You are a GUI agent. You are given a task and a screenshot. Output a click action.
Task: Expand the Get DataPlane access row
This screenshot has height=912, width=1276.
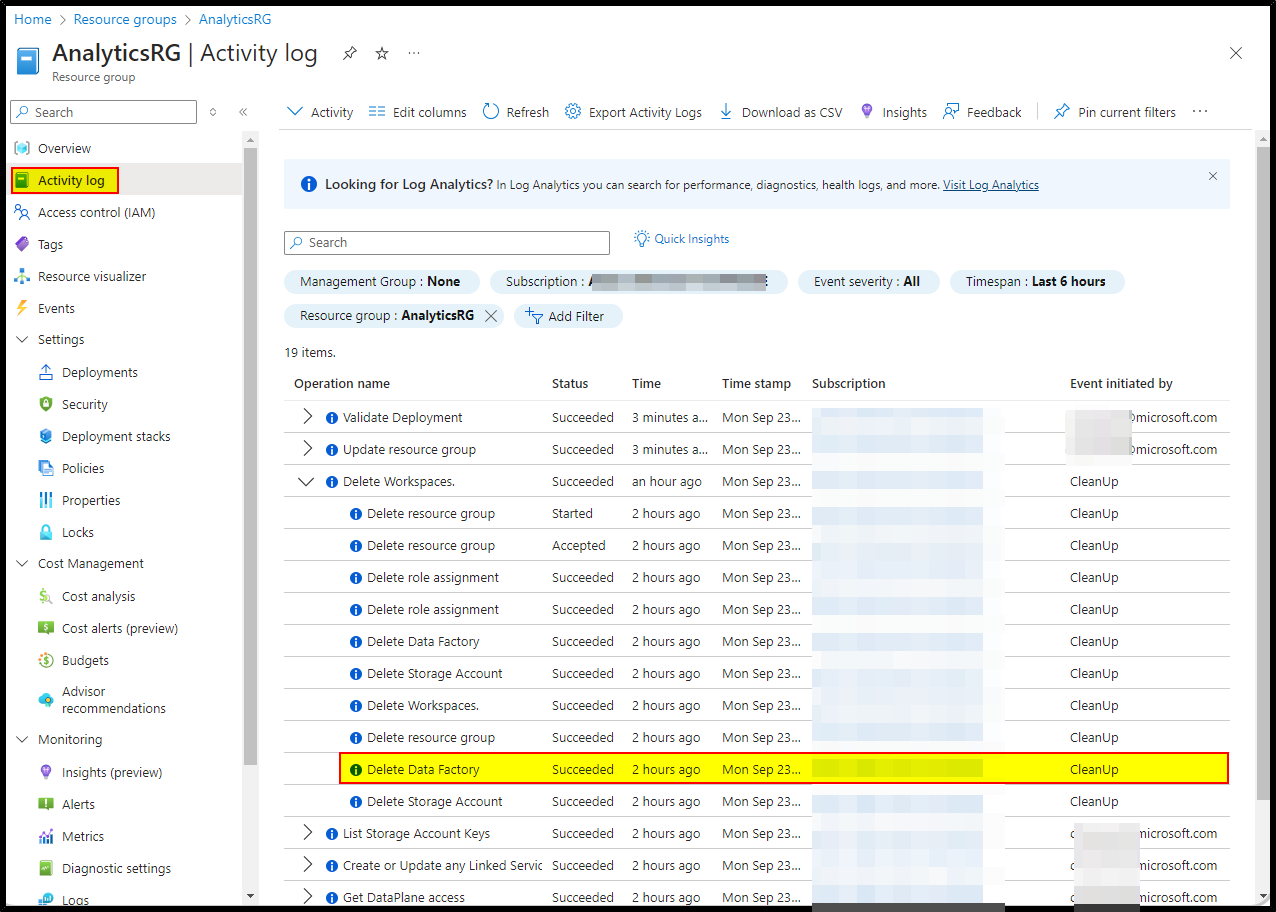click(x=307, y=897)
